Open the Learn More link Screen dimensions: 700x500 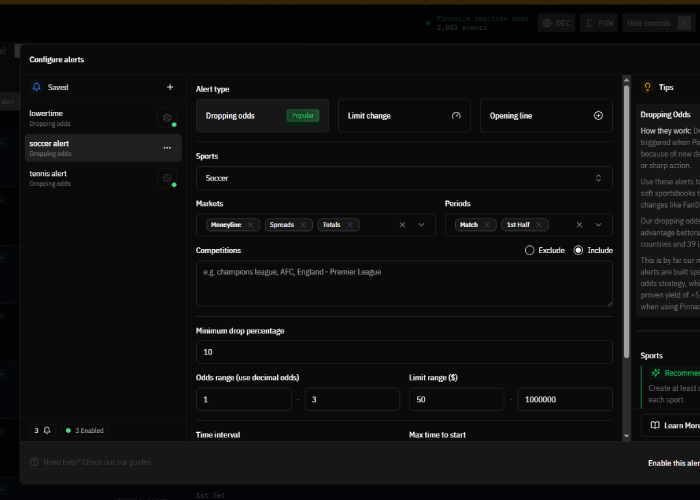pos(670,425)
